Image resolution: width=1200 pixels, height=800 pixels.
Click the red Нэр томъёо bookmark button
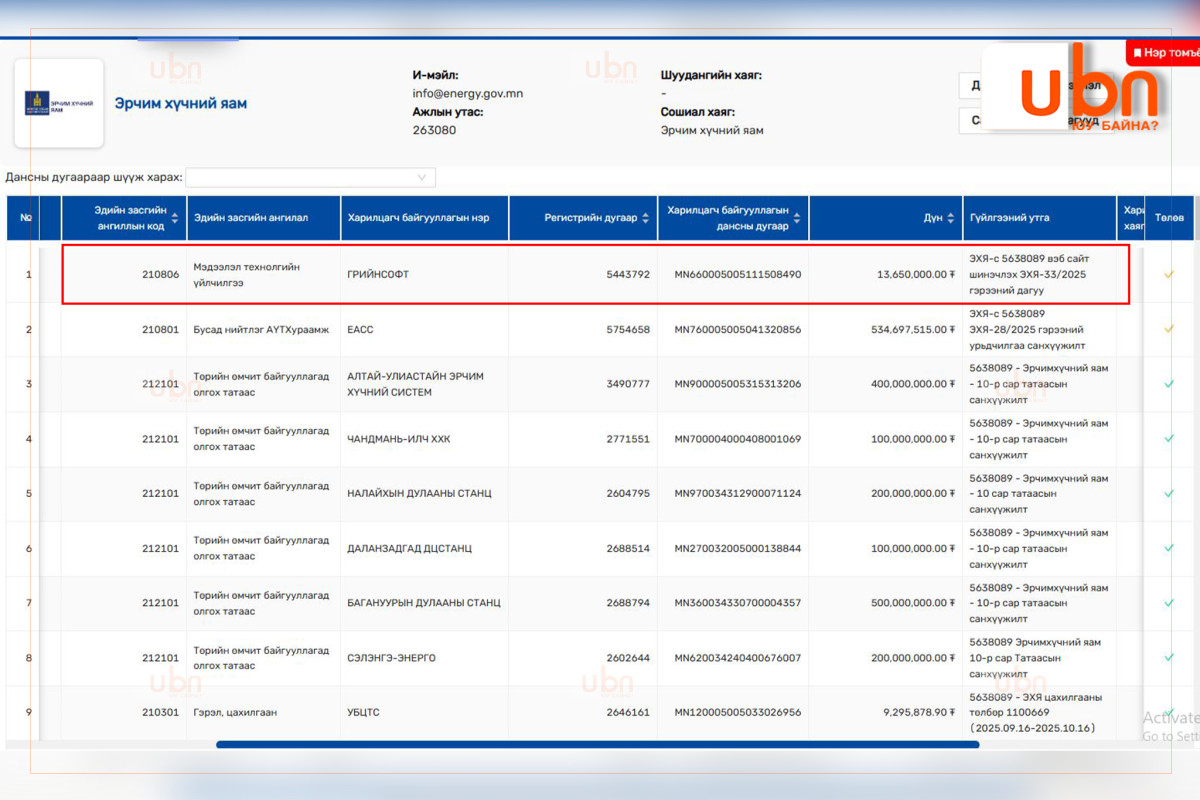tap(1164, 52)
